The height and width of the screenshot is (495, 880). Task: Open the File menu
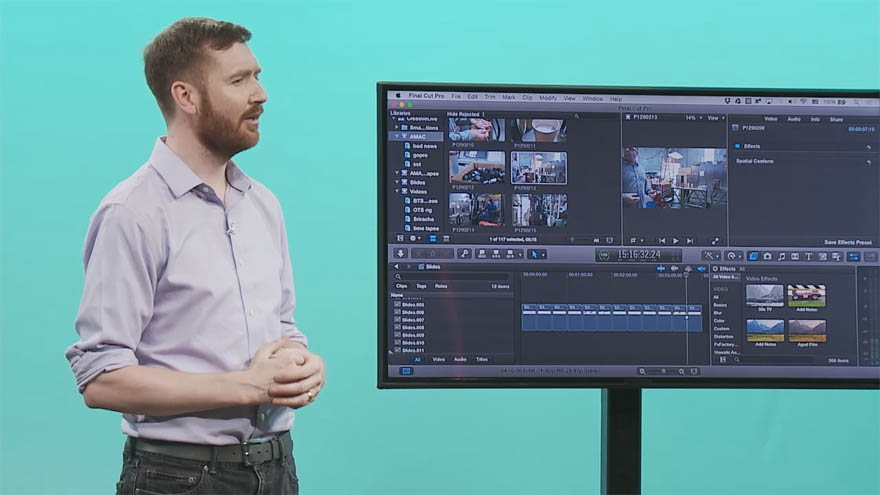tap(456, 97)
